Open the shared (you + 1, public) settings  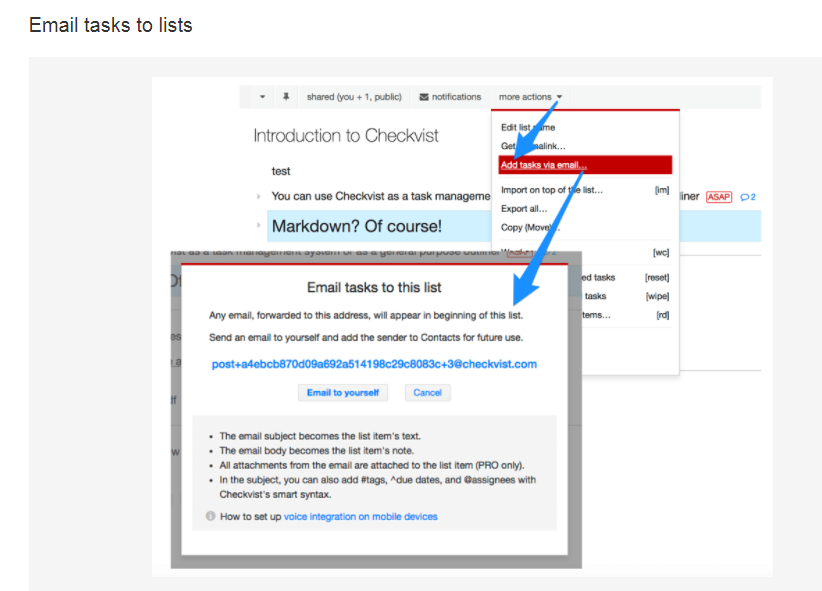(x=354, y=96)
